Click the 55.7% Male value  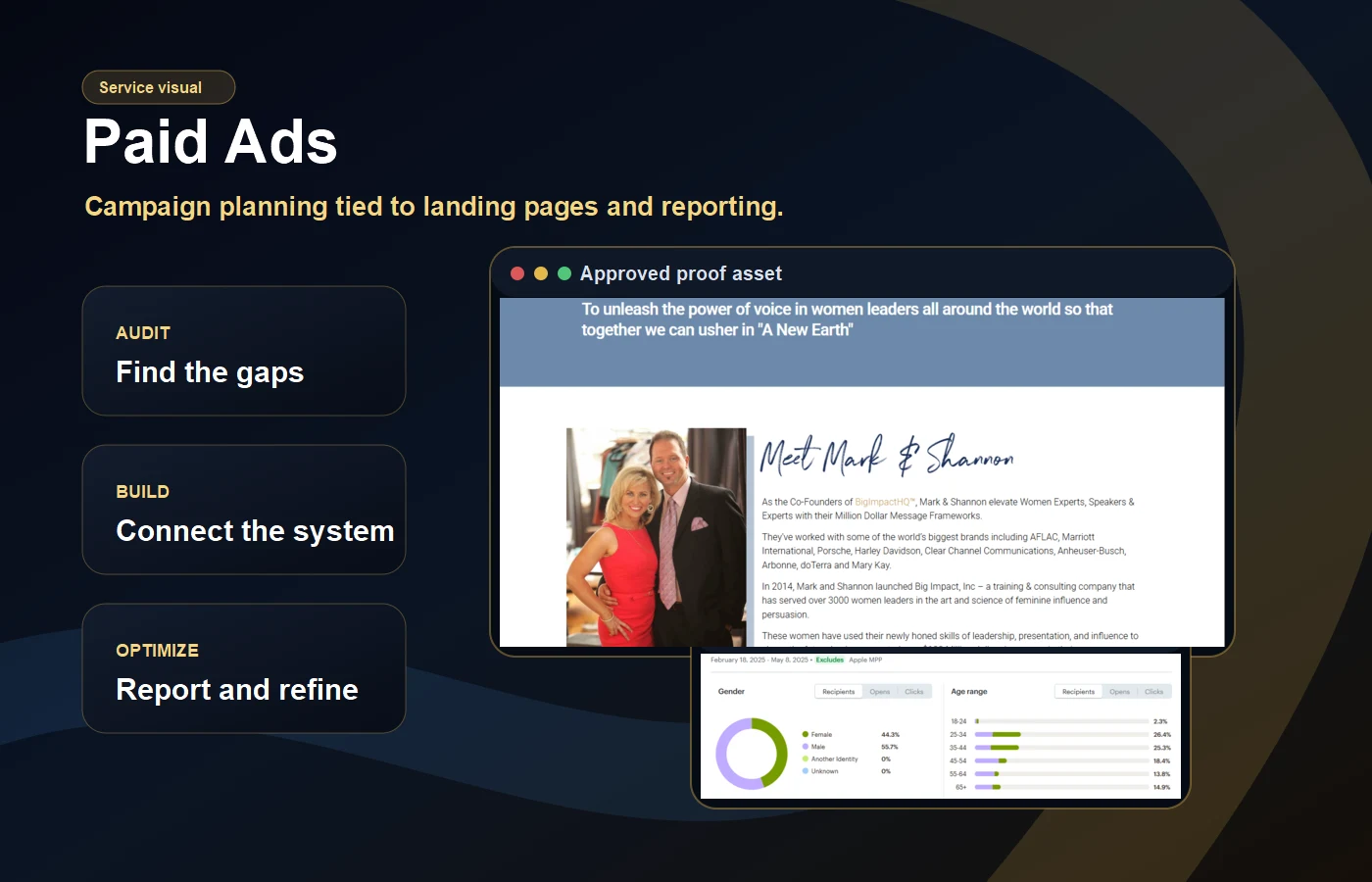pyautogui.click(x=890, y=747)
